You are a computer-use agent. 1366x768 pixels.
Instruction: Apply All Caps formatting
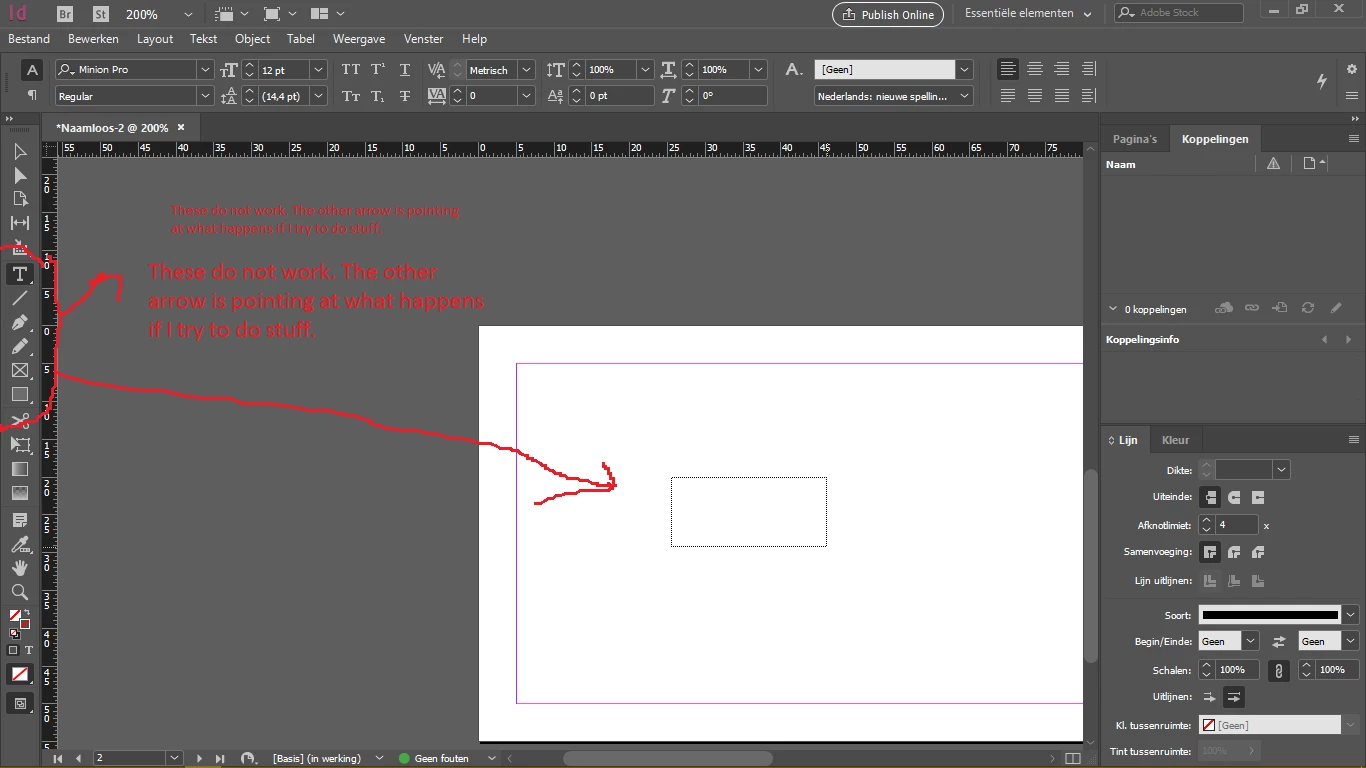coord(350,70)
